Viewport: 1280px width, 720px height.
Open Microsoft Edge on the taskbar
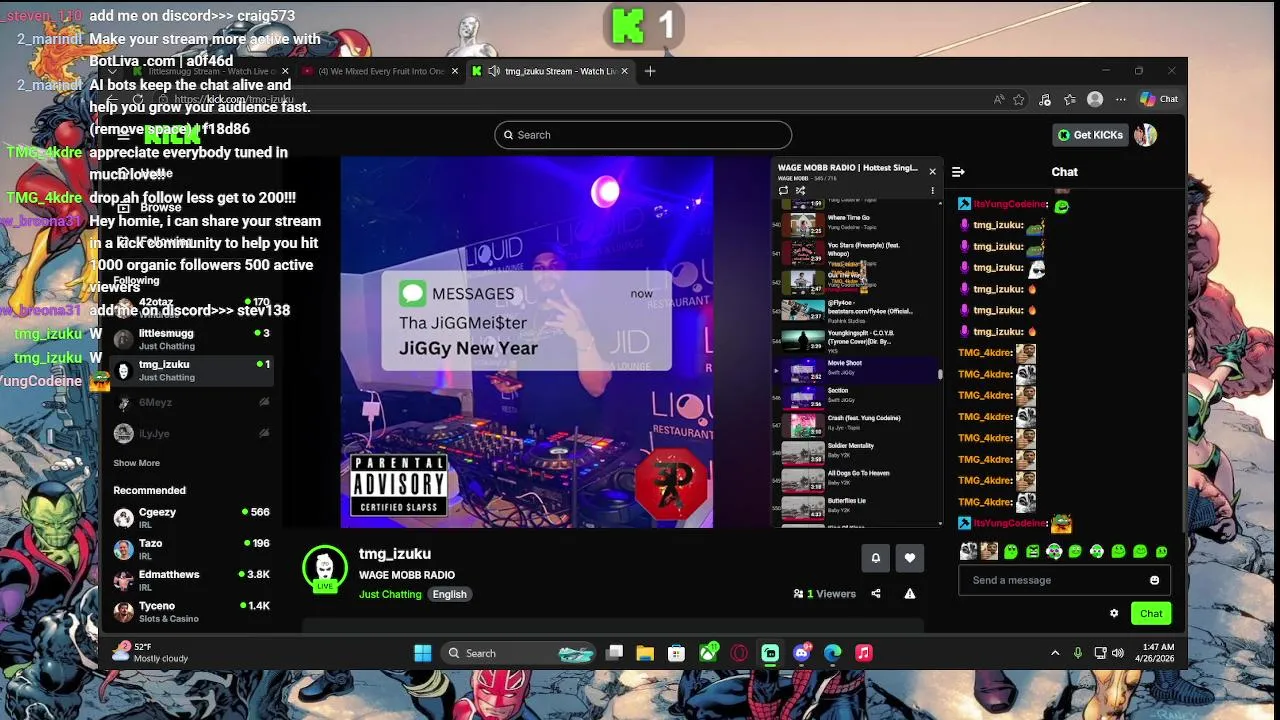click(833, 653)
